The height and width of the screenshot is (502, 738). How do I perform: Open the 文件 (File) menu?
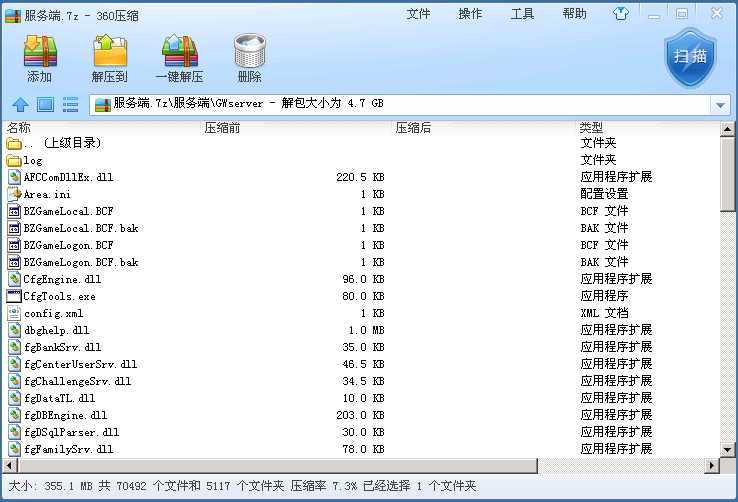click(418, 14)
